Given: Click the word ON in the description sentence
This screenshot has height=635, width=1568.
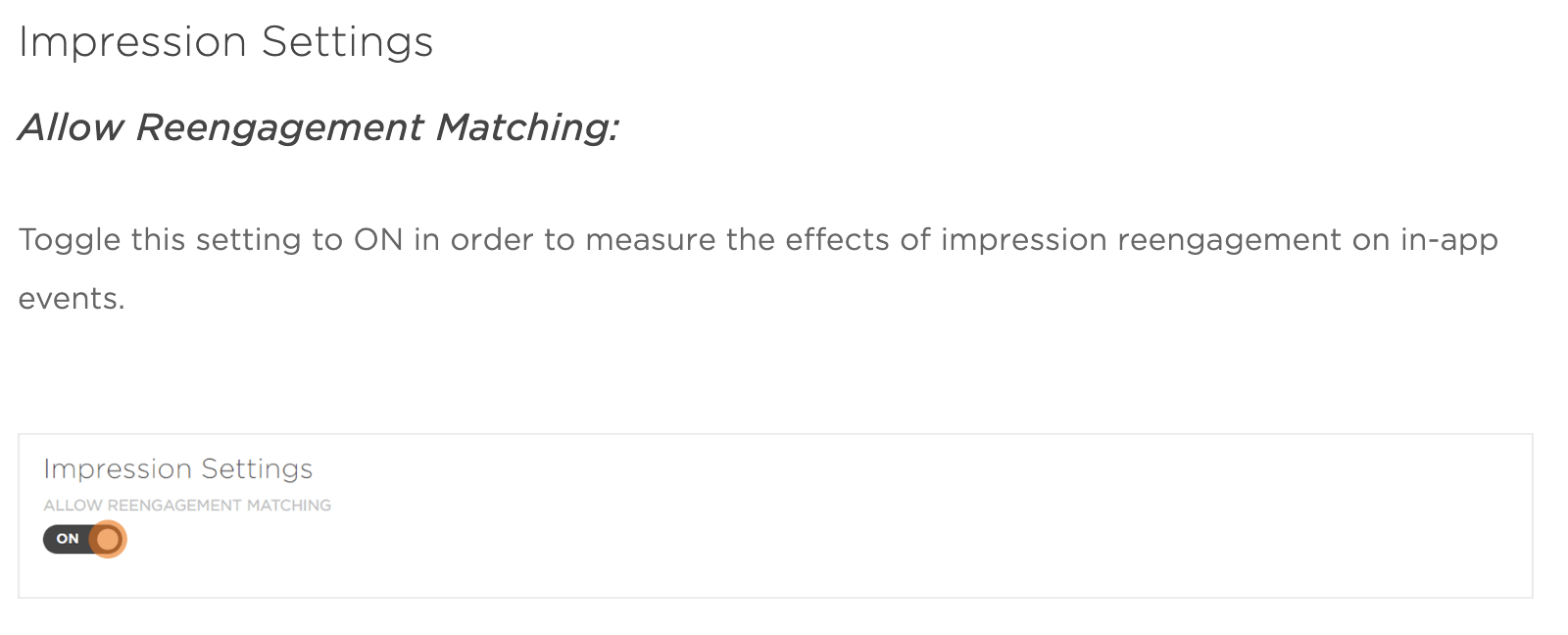Looking at the screenshot, I should 378,240.
